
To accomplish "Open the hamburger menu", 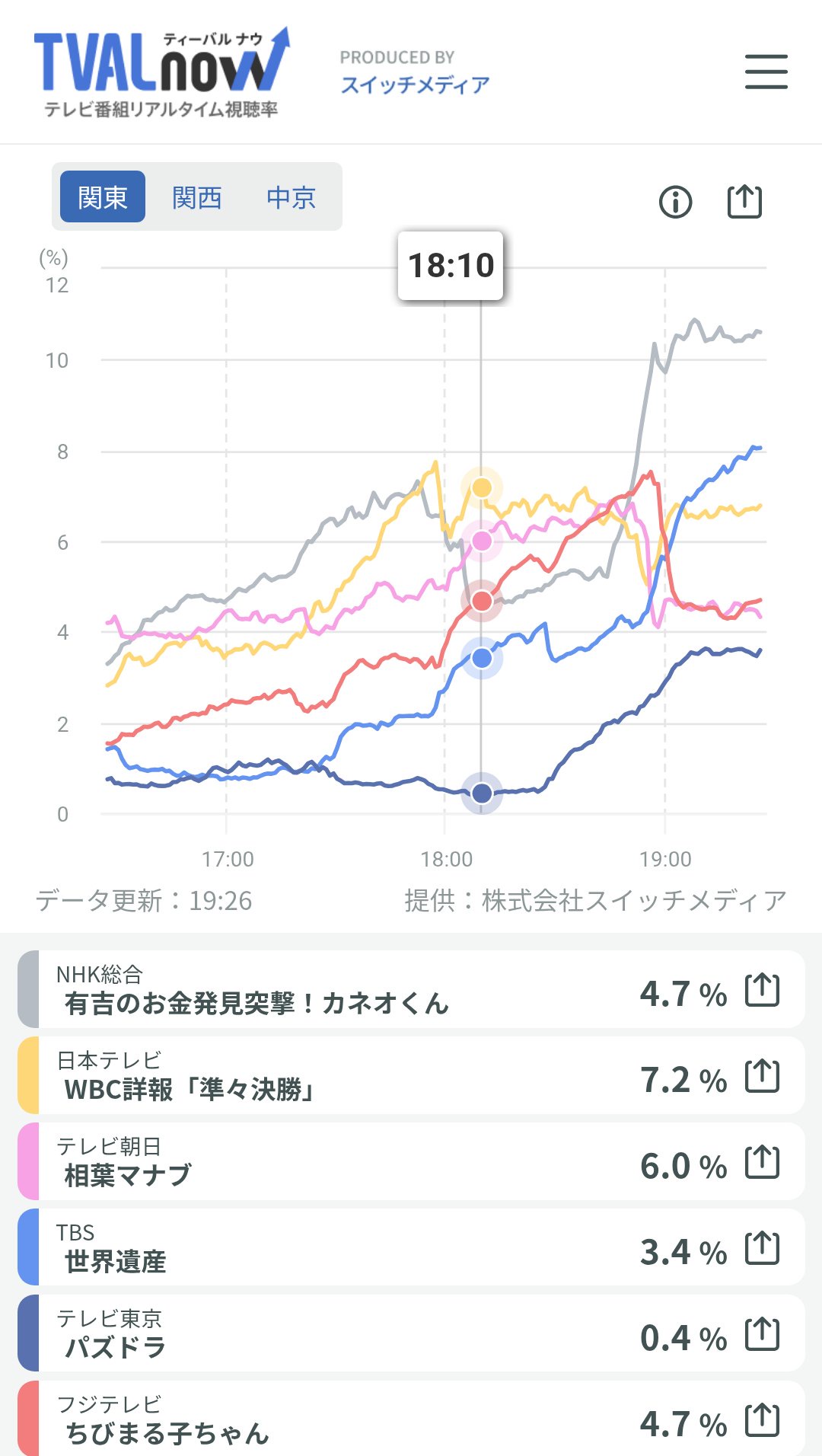I will tap(766, 72).
